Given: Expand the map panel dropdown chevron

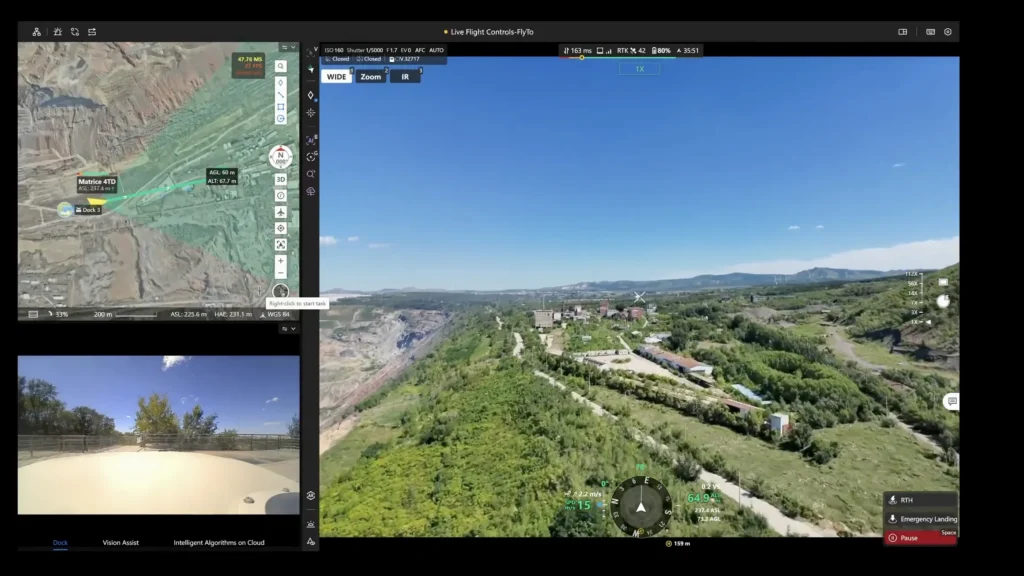Looking at the screenshot, I should pyautogui.click(x=287, y=47).
